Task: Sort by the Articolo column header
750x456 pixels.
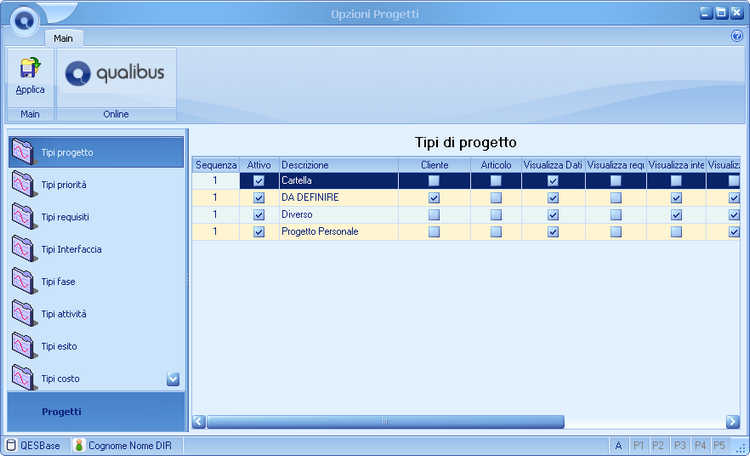Action: [496, 165]
